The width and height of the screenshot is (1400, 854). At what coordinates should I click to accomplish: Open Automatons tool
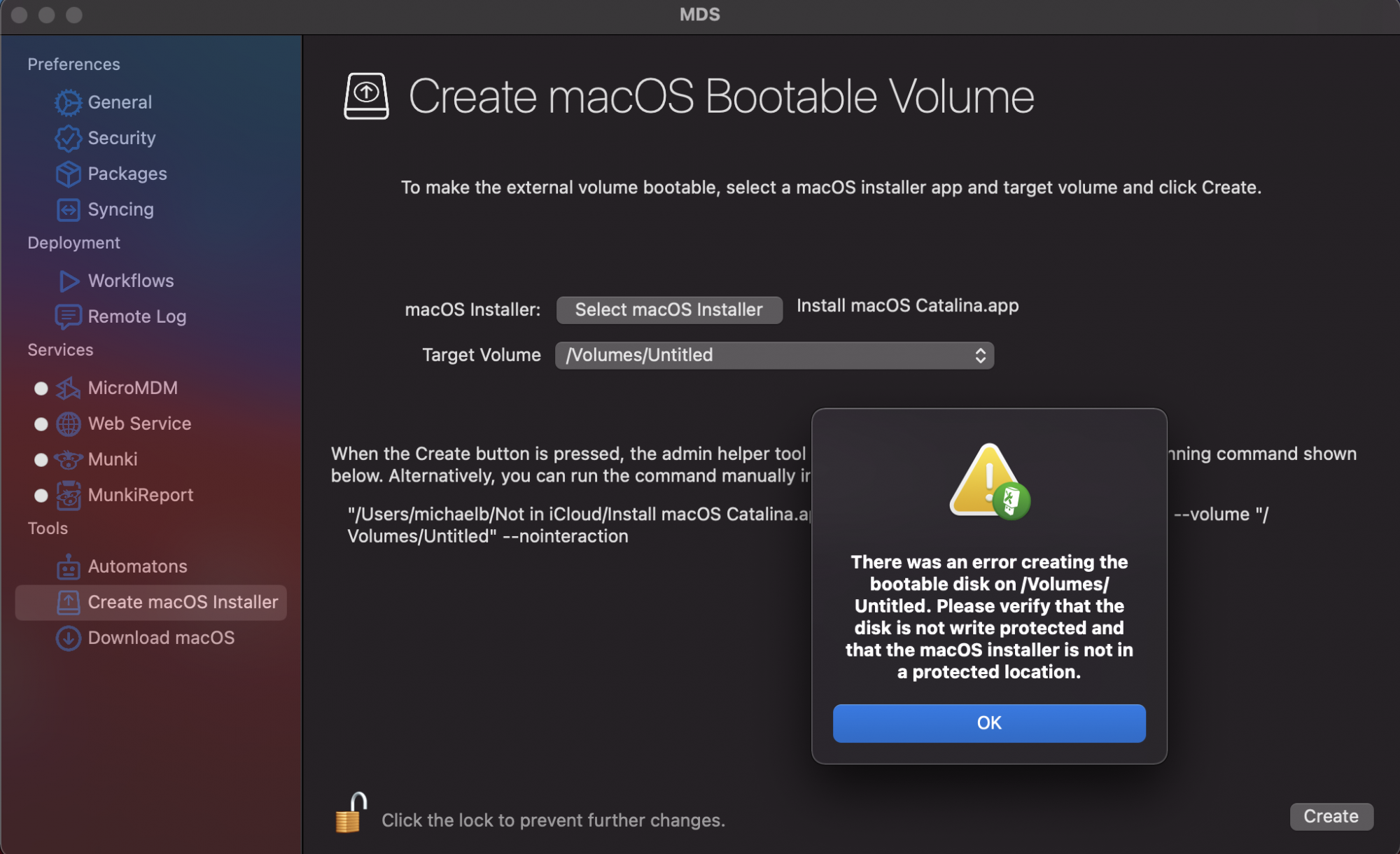138,566
